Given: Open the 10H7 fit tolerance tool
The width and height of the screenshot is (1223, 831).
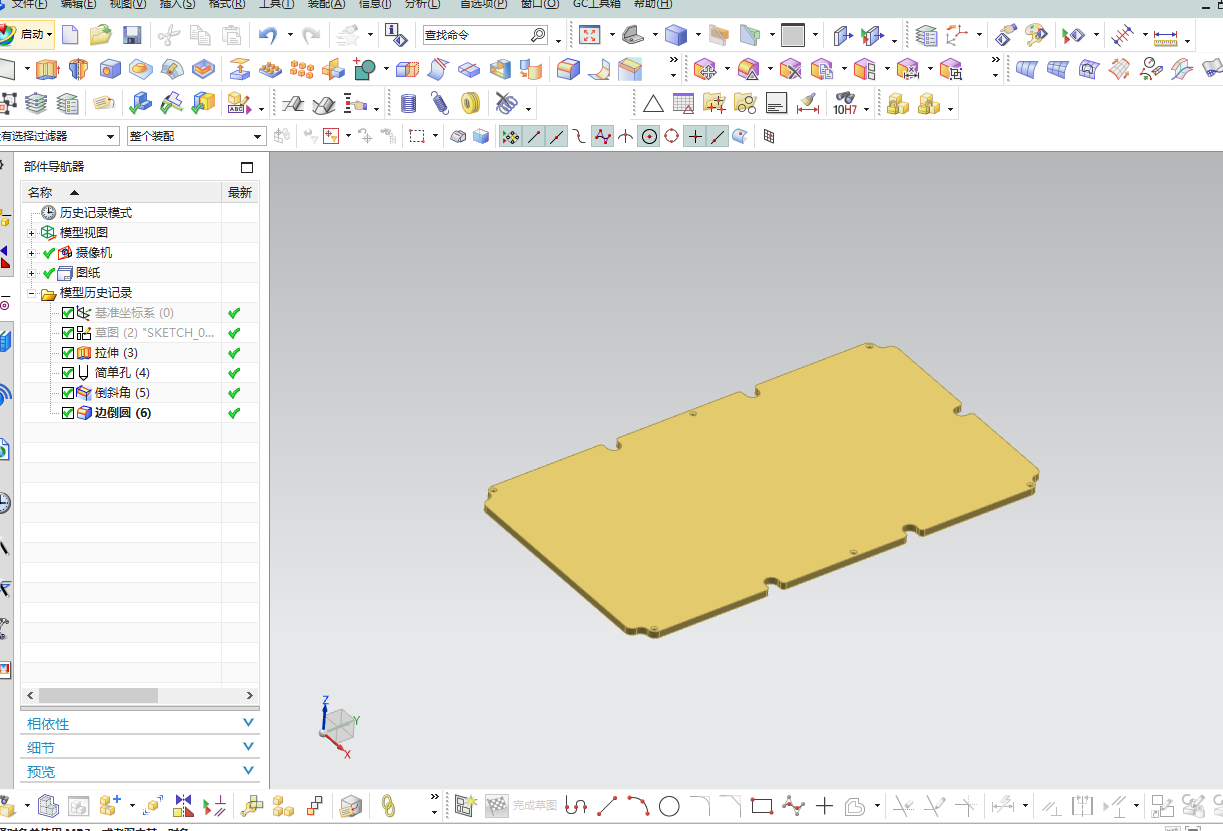Looking at the screenshot, I should pos(845,103).
